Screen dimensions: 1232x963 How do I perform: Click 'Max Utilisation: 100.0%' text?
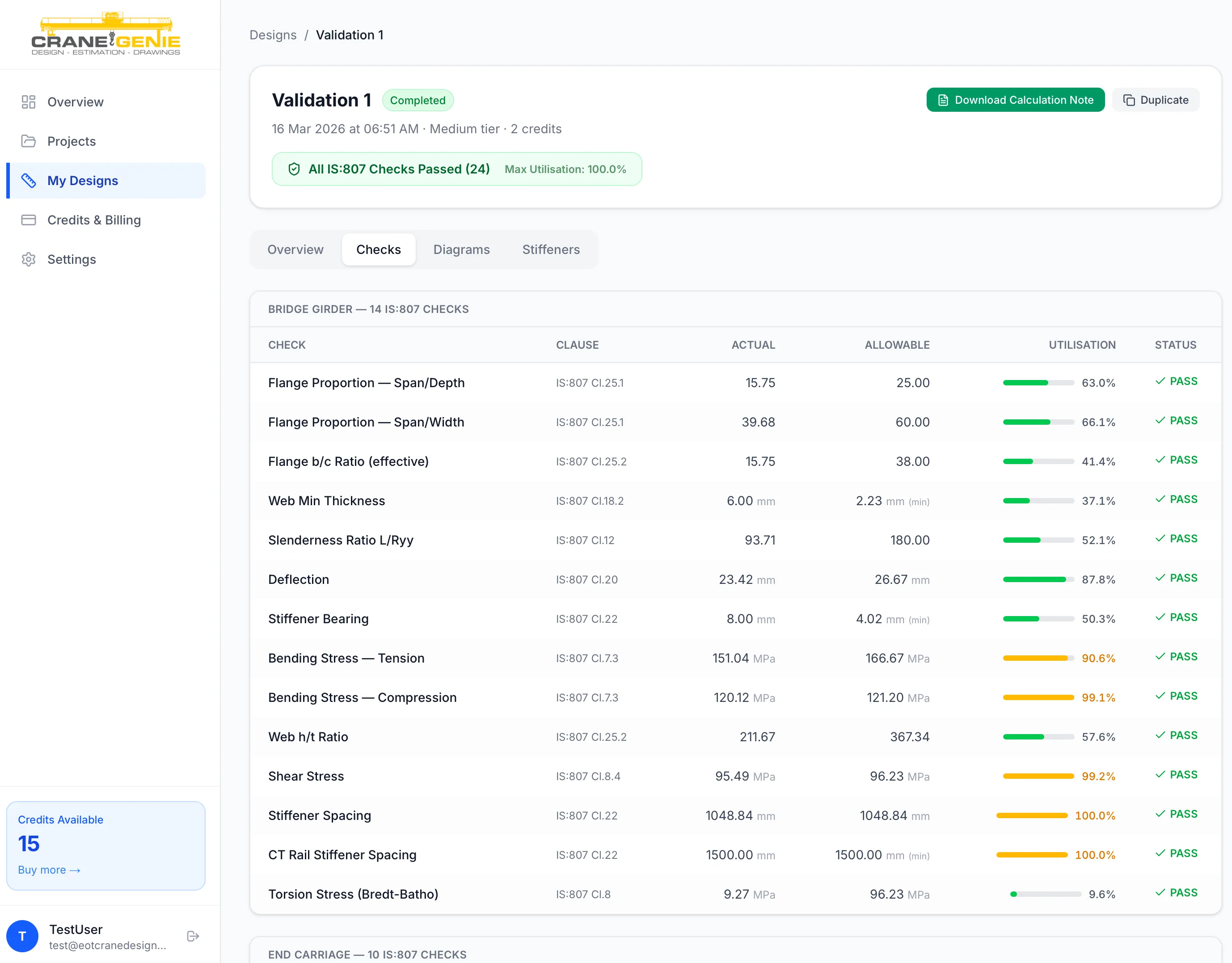[x=565, y=169]
